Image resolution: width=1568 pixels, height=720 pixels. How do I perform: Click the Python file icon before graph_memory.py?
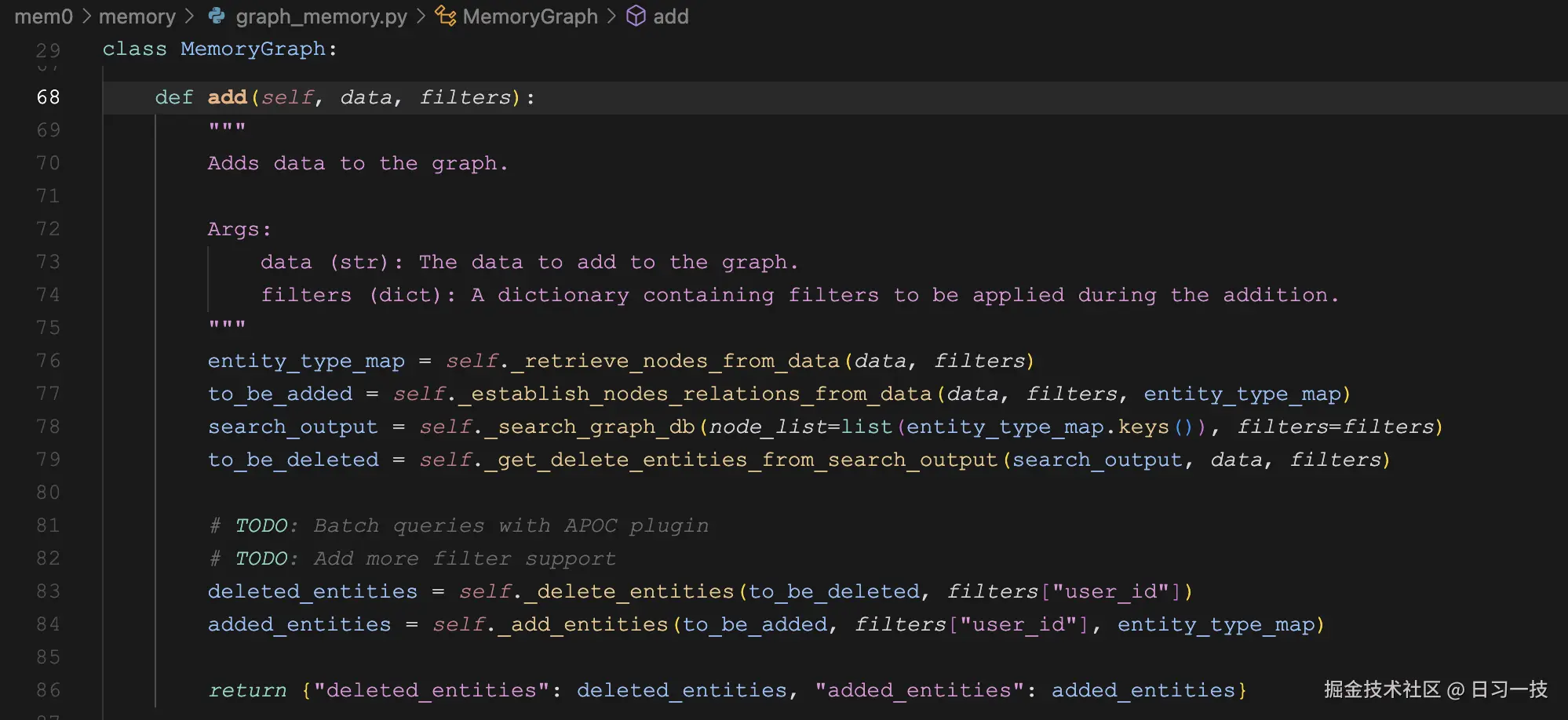click(216, 16)
